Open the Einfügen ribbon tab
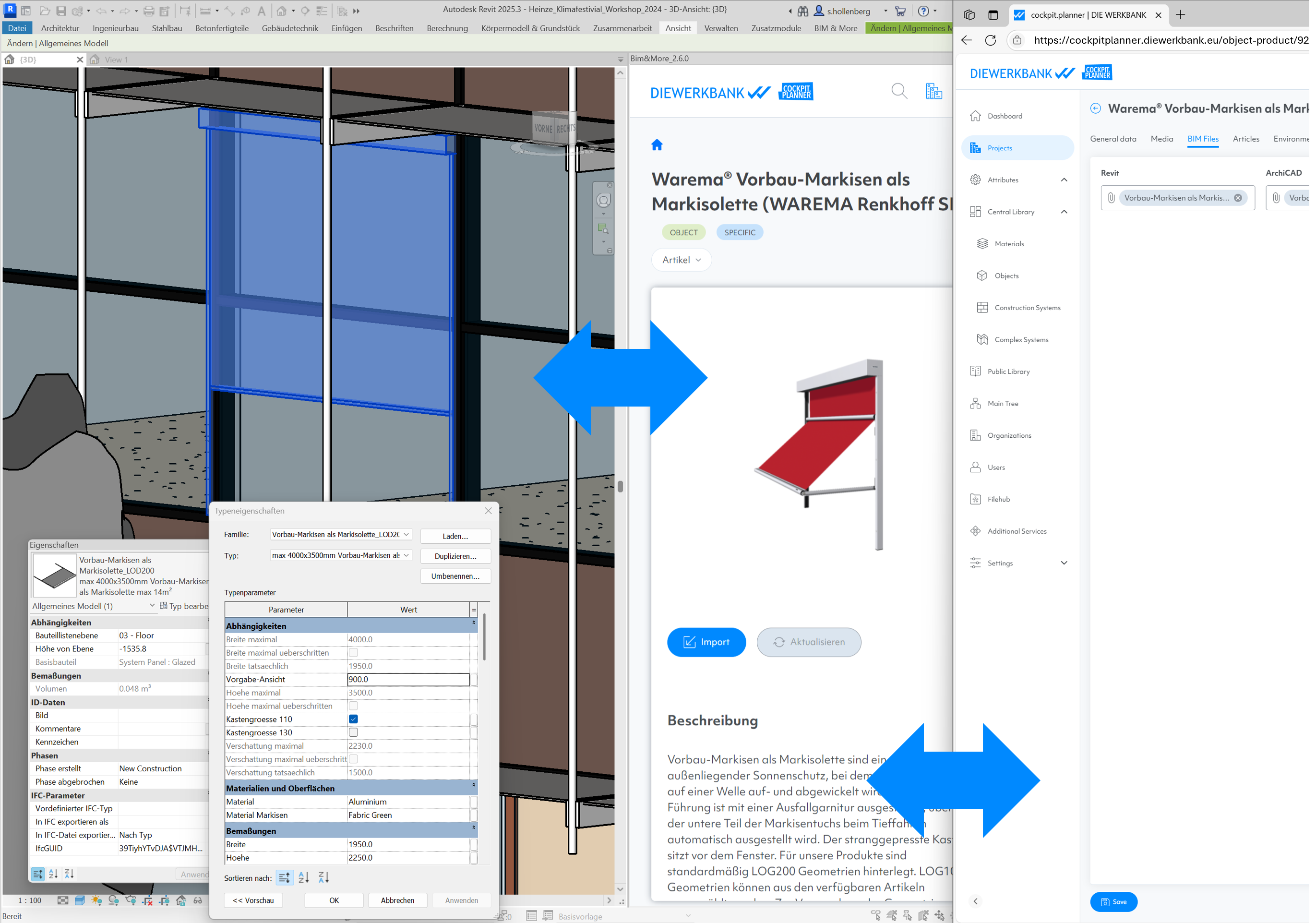The image size is (1316, 923). pos(347,28)
